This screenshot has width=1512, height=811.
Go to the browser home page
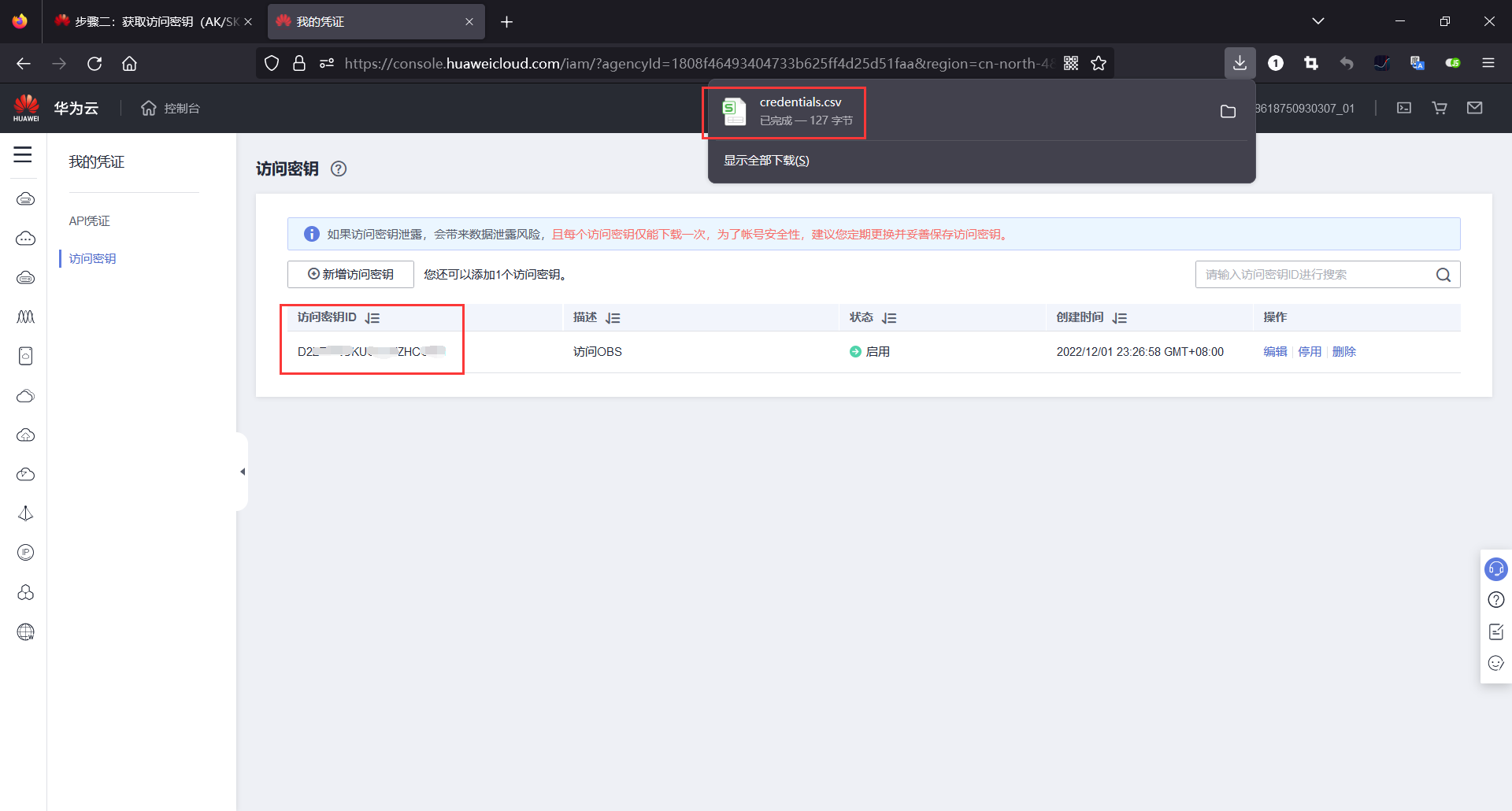[129, 63]
